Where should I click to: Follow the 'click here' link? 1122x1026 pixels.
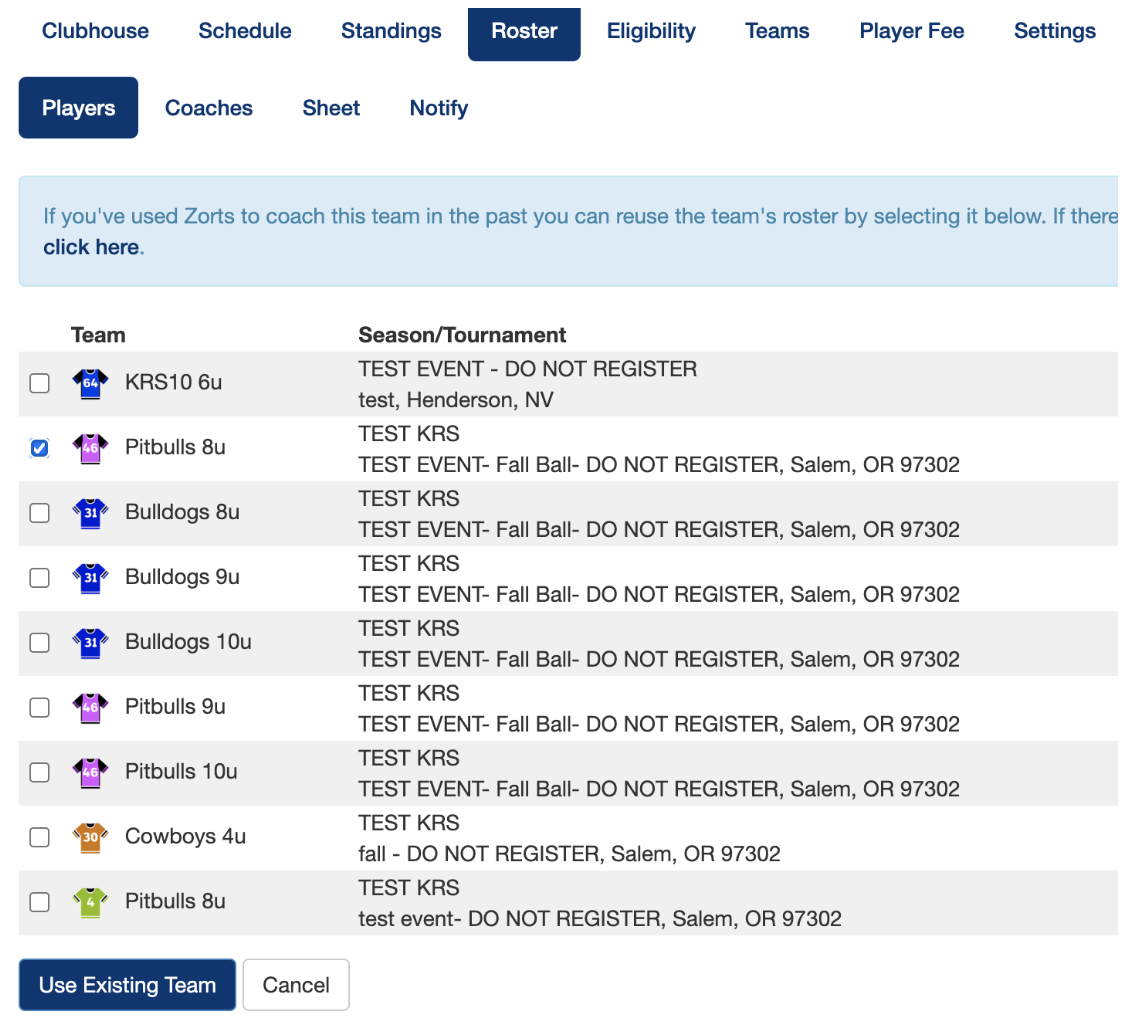pyautogui.click(x=91, y=247)
